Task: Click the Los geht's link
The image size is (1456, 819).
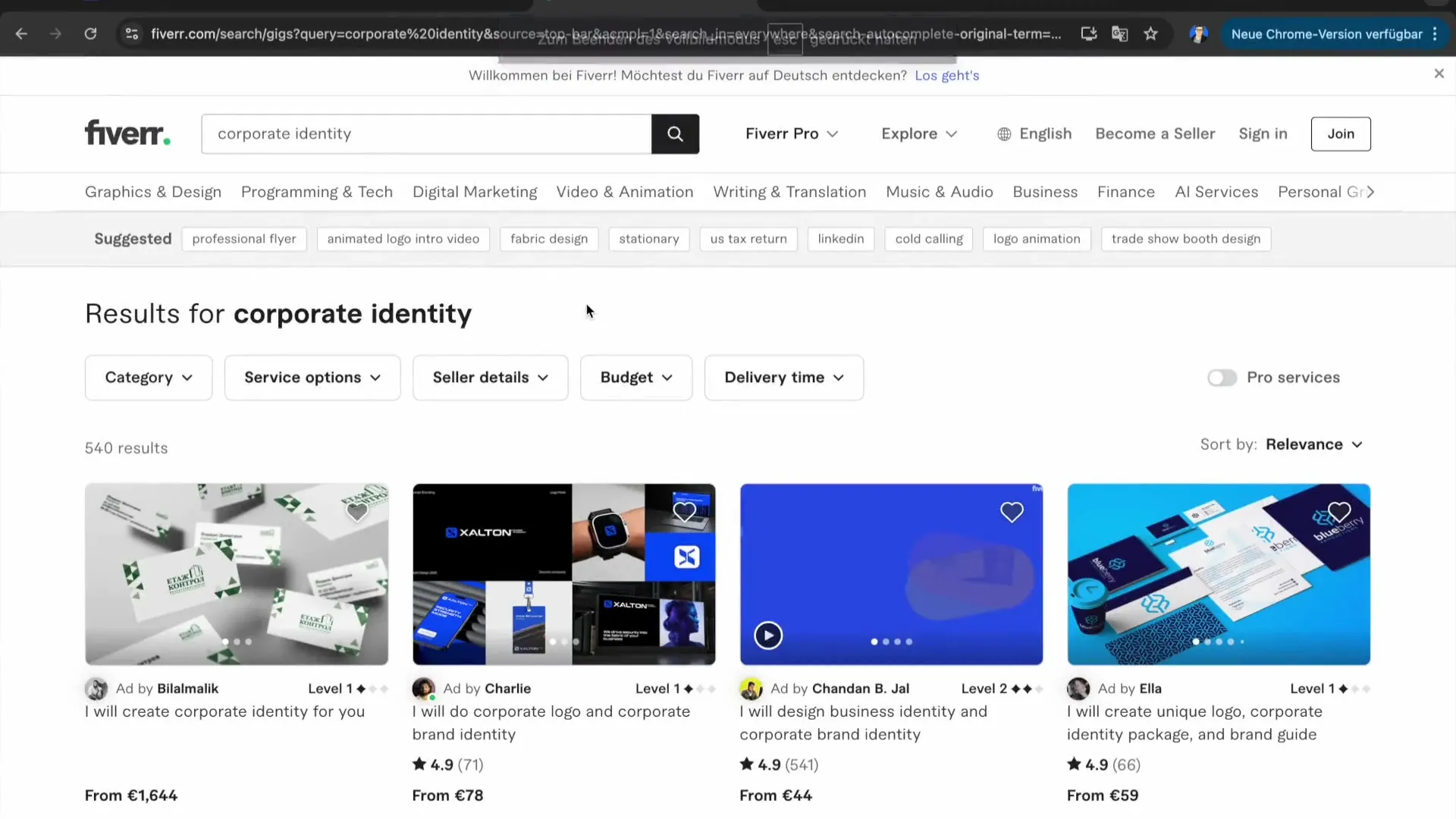Action: pyautogui.click(x=946, y=75)
